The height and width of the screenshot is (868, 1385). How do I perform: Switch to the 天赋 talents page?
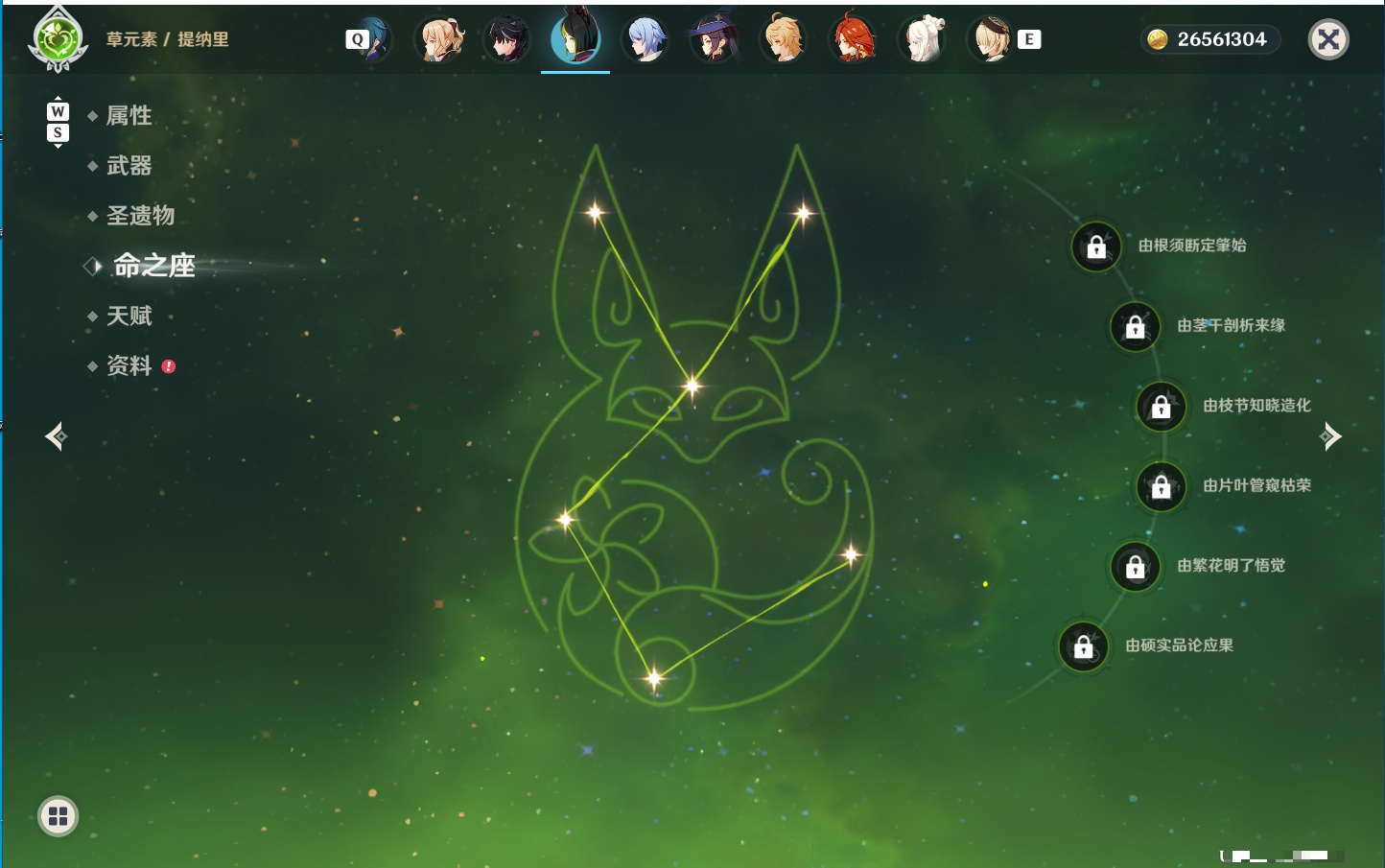[x=129, y=316]
